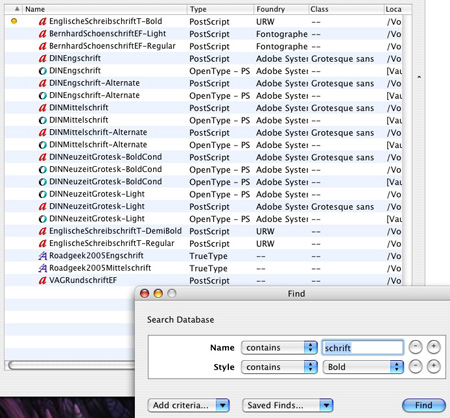Select the BernhardSchoenschriftEF-Light font name

(107, 34)
